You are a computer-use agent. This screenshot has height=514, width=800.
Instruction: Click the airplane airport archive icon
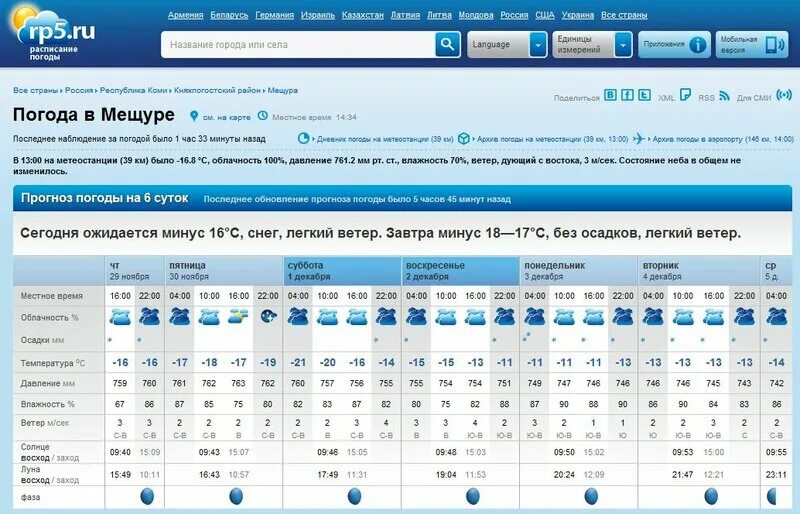tap(639, 138)
